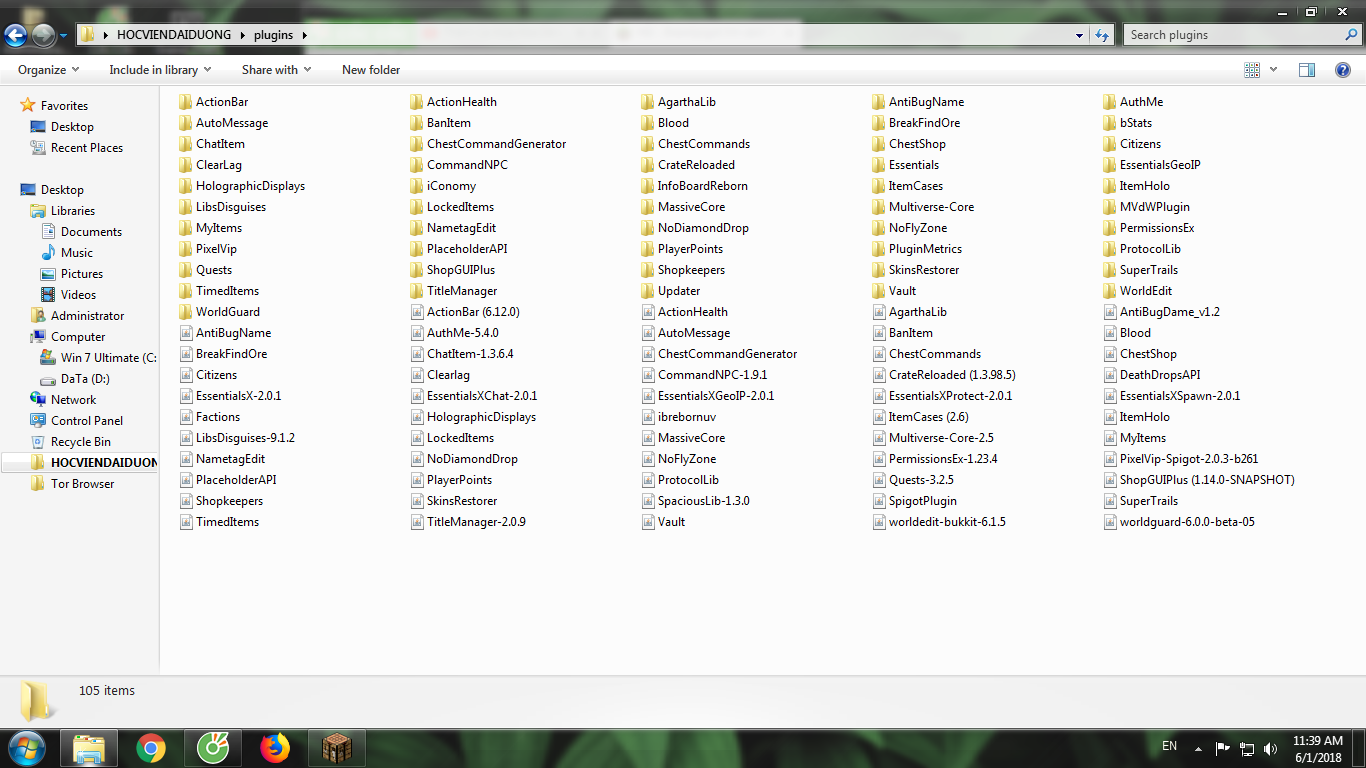Open the Music library
Image resolution: width=1366 pixels, height=768 pixels.
[77, 253]
